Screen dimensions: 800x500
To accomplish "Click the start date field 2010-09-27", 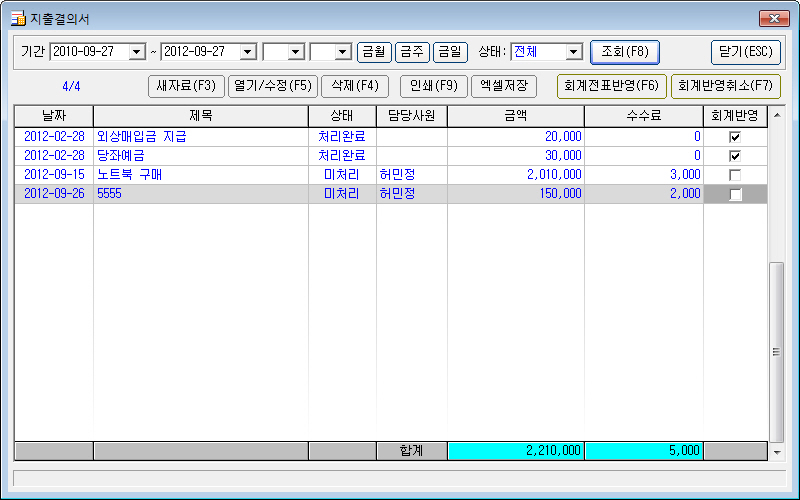I will [x=89, y=52].
